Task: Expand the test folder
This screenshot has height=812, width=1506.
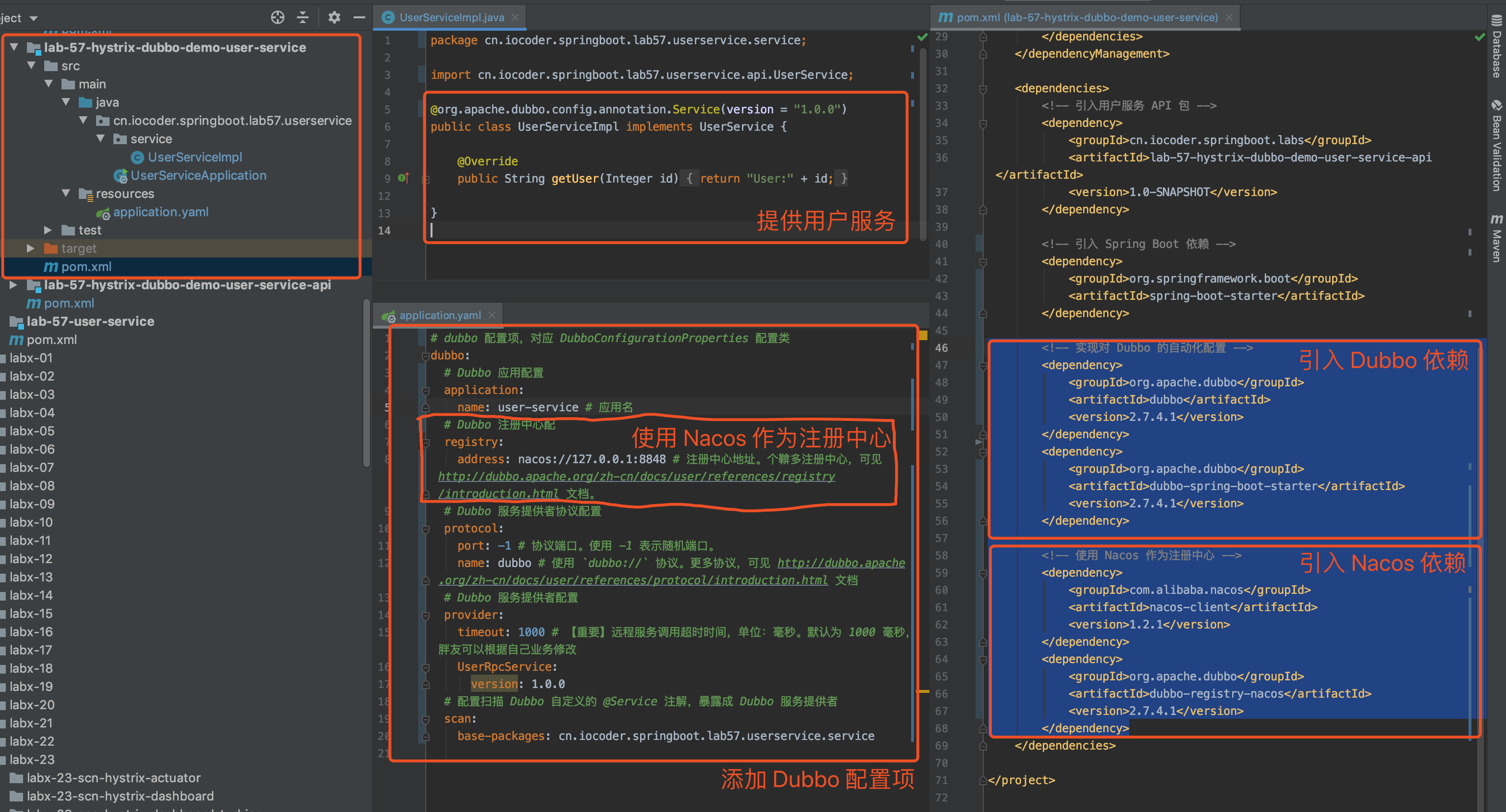Action: click(48, 230)
